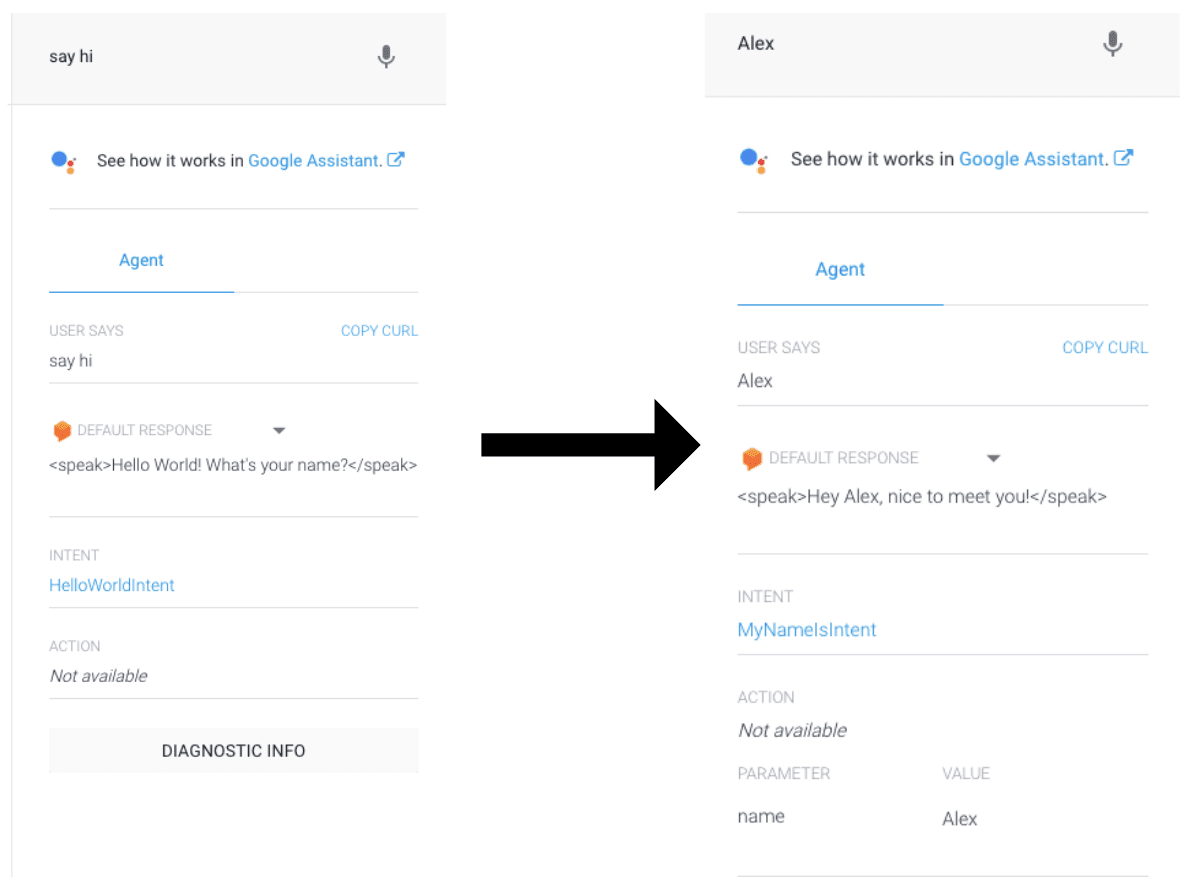
Task: Click orange Dialogflow icon beside left Default Response
Action: 62,431
